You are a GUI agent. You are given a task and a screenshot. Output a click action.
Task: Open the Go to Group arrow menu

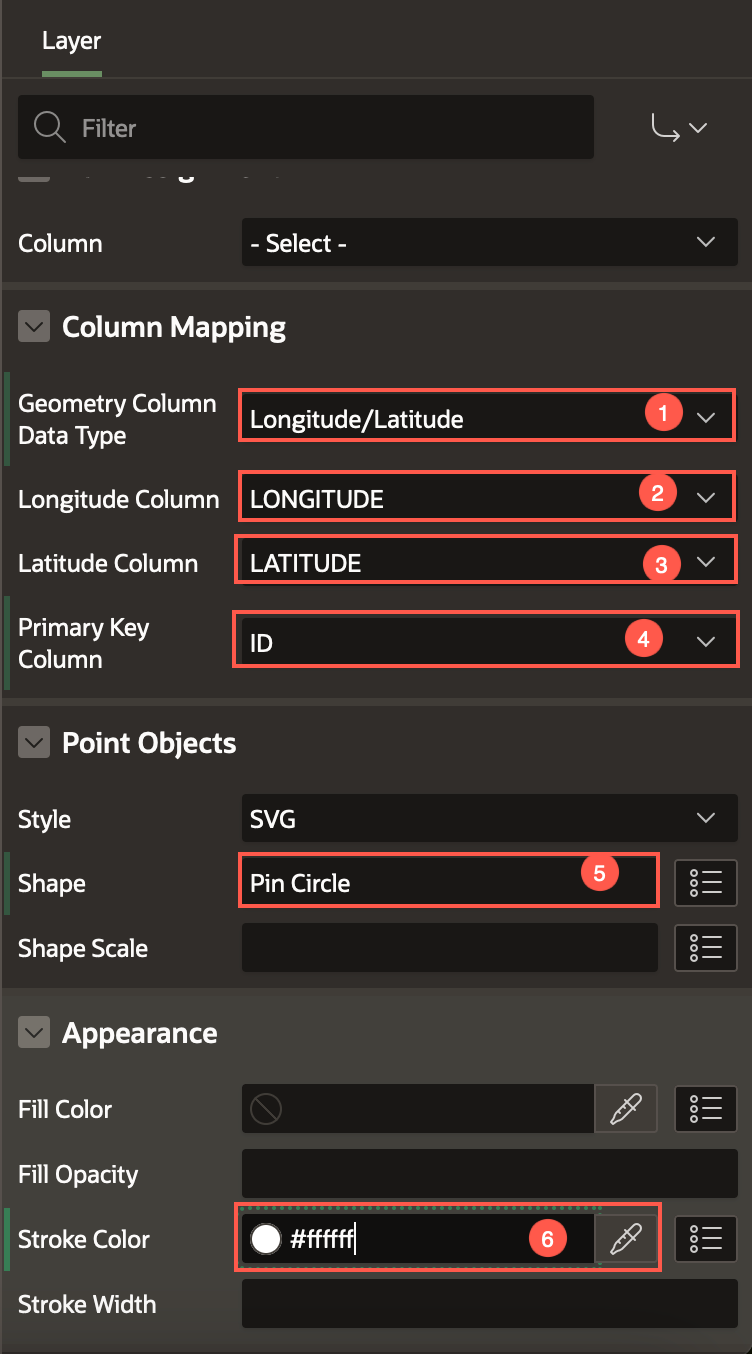coord(680,128)
